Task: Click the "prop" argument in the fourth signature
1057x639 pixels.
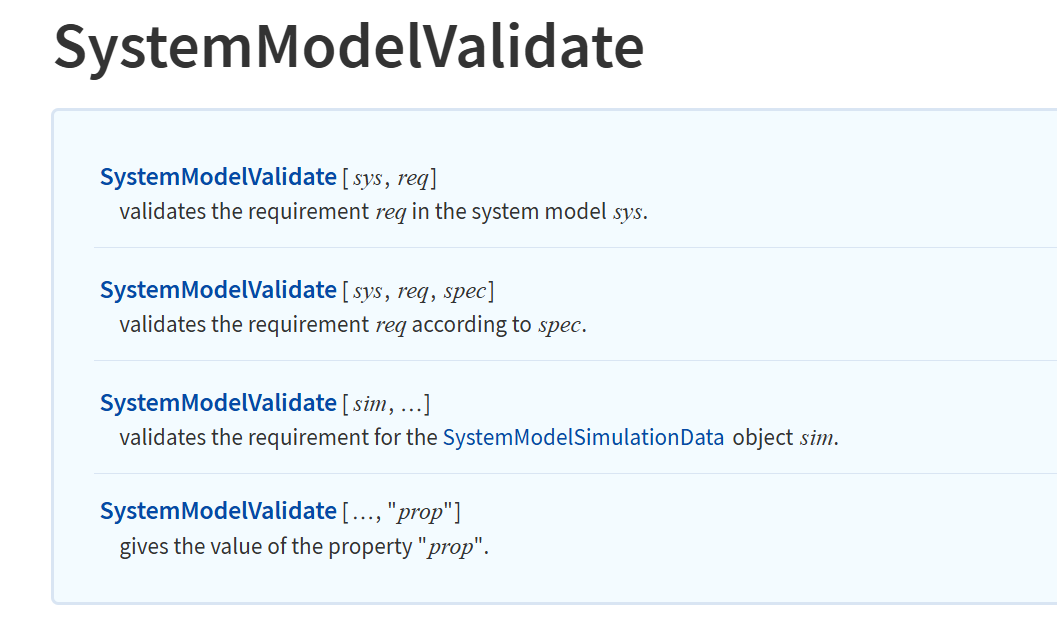Action: click(x=419, y=512)
